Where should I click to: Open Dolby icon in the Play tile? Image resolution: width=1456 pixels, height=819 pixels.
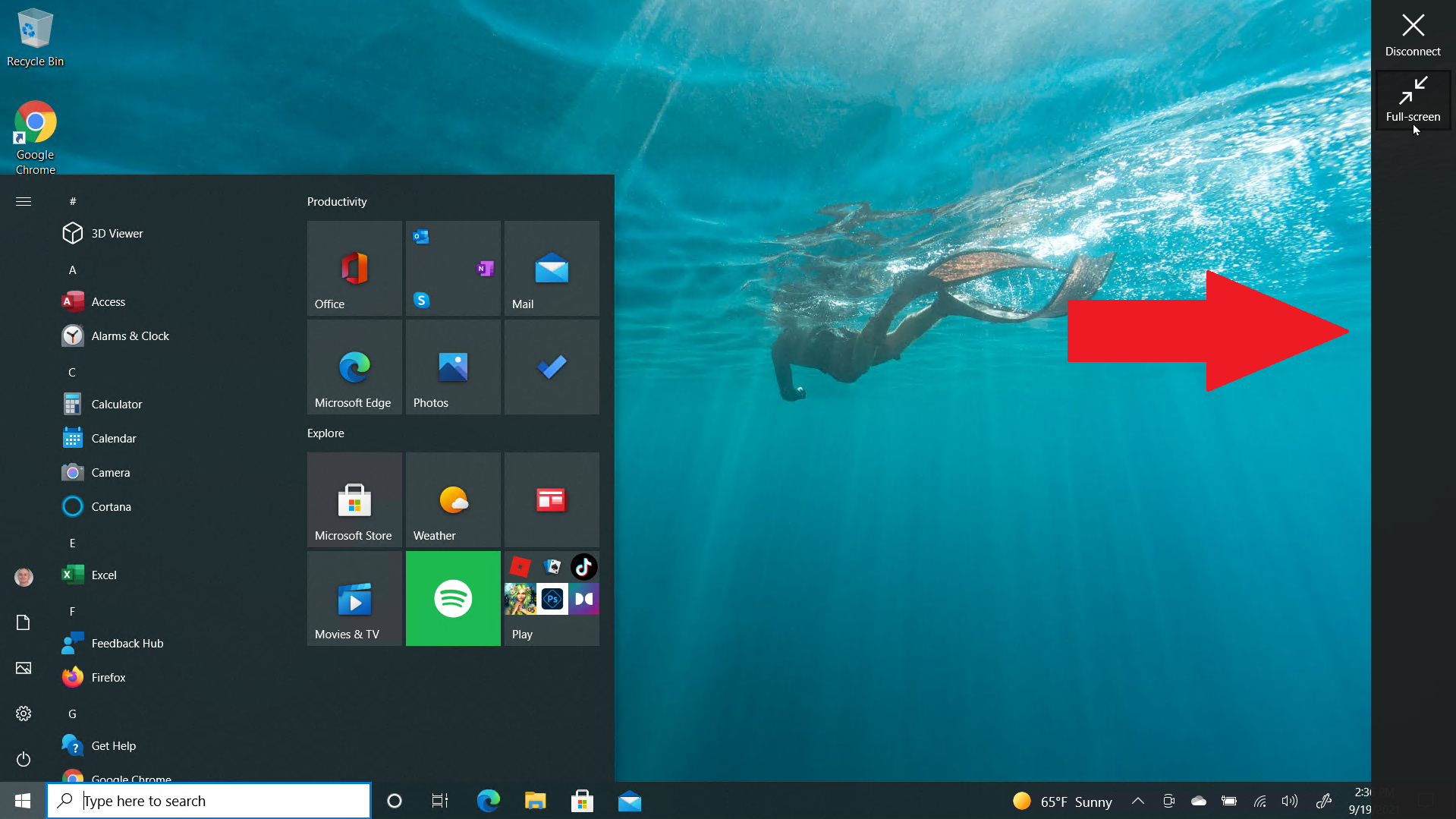(x=583, y=599)
